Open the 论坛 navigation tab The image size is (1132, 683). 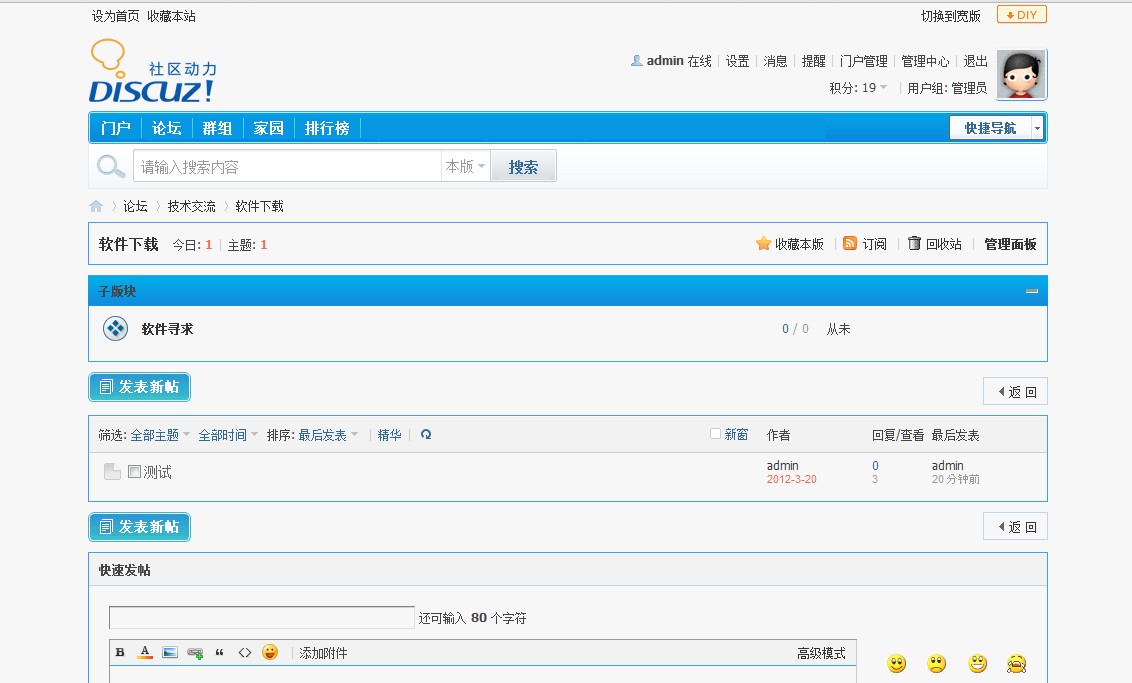click(x=167, y=128)
